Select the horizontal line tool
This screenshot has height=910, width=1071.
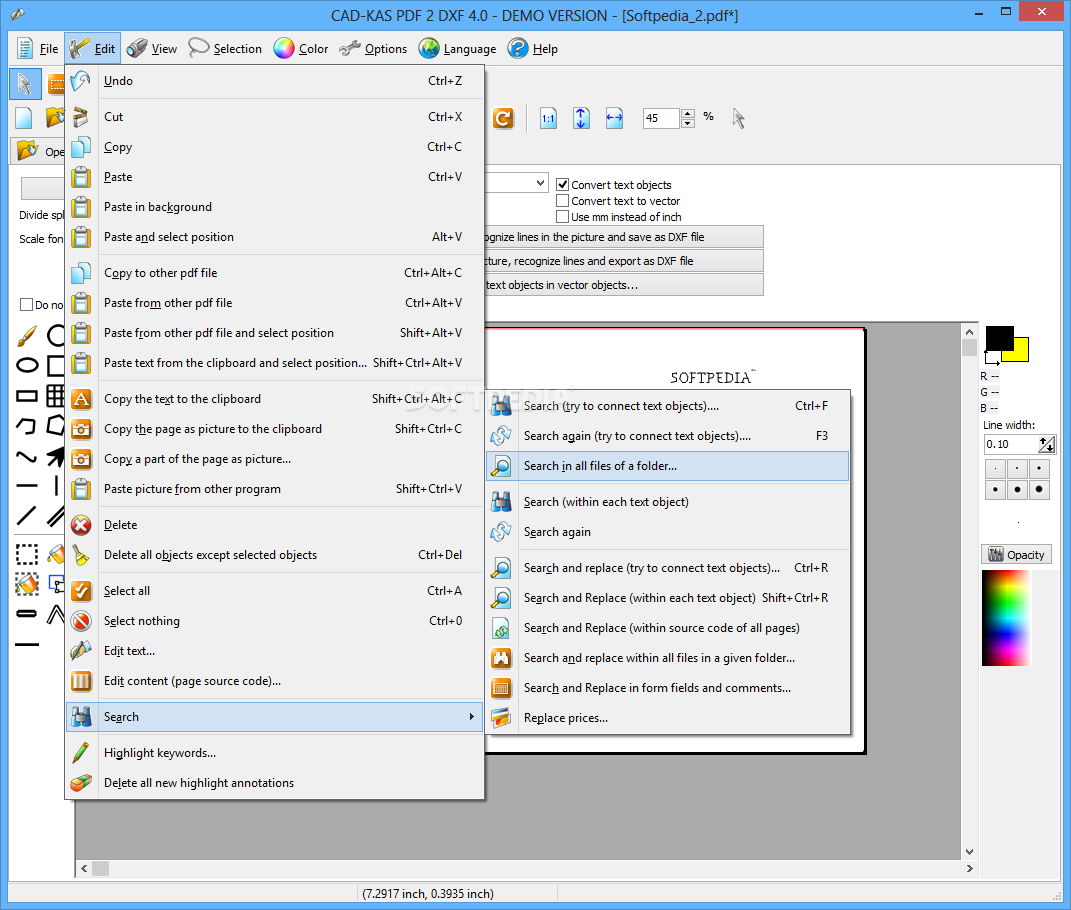click(27, 486)
